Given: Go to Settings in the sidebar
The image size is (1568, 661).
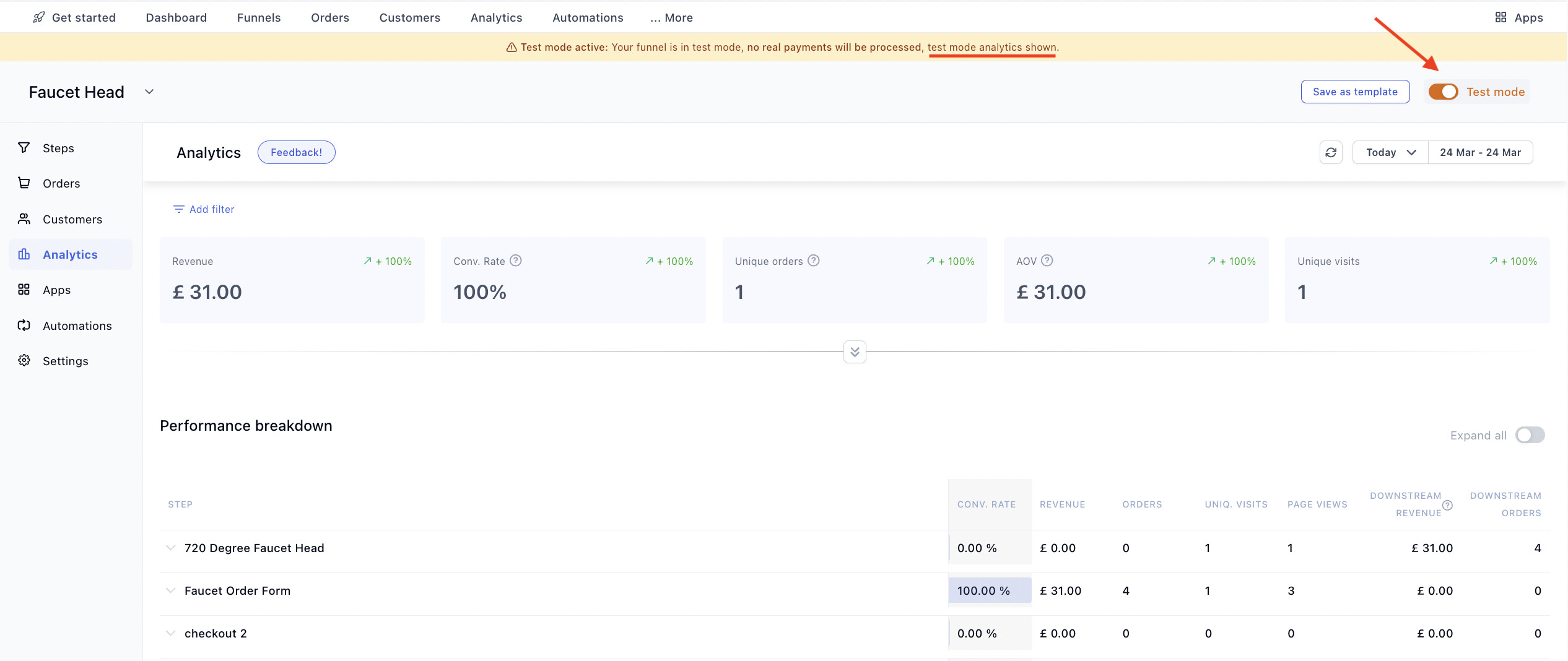Looking at the screenshot, I should 65,361.
